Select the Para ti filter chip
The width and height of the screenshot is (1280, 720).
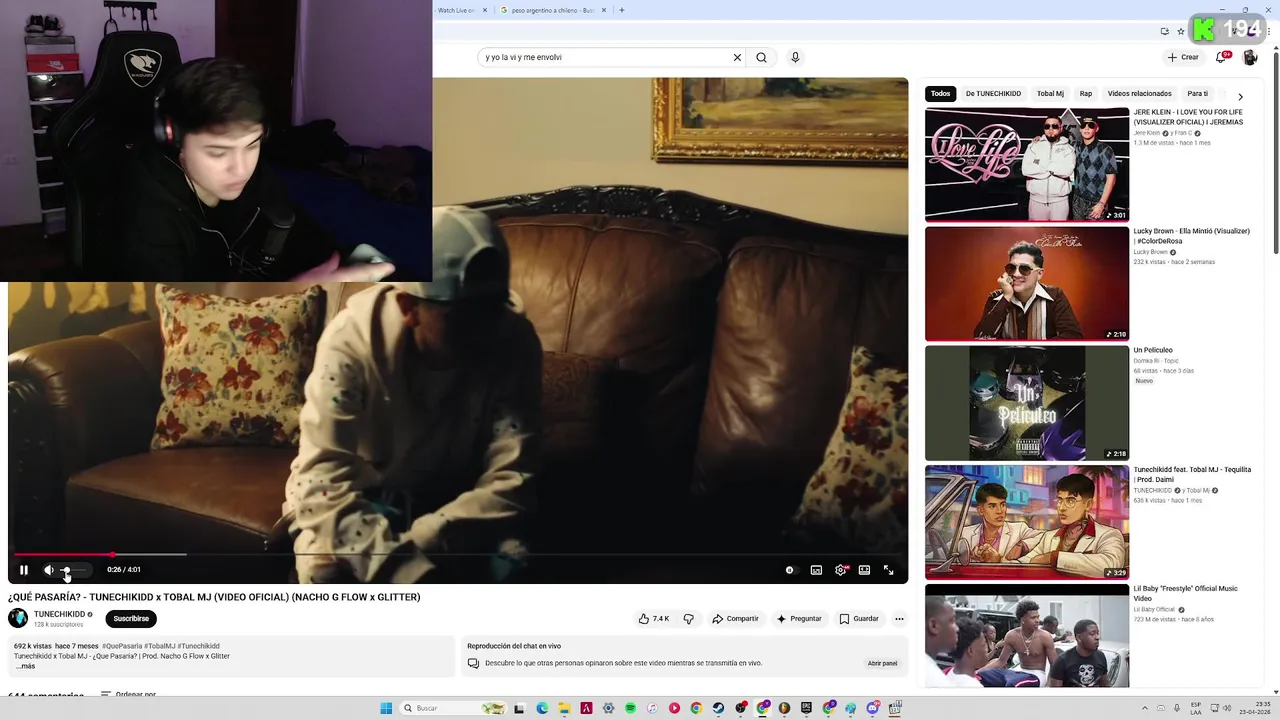click(1197, 94)
